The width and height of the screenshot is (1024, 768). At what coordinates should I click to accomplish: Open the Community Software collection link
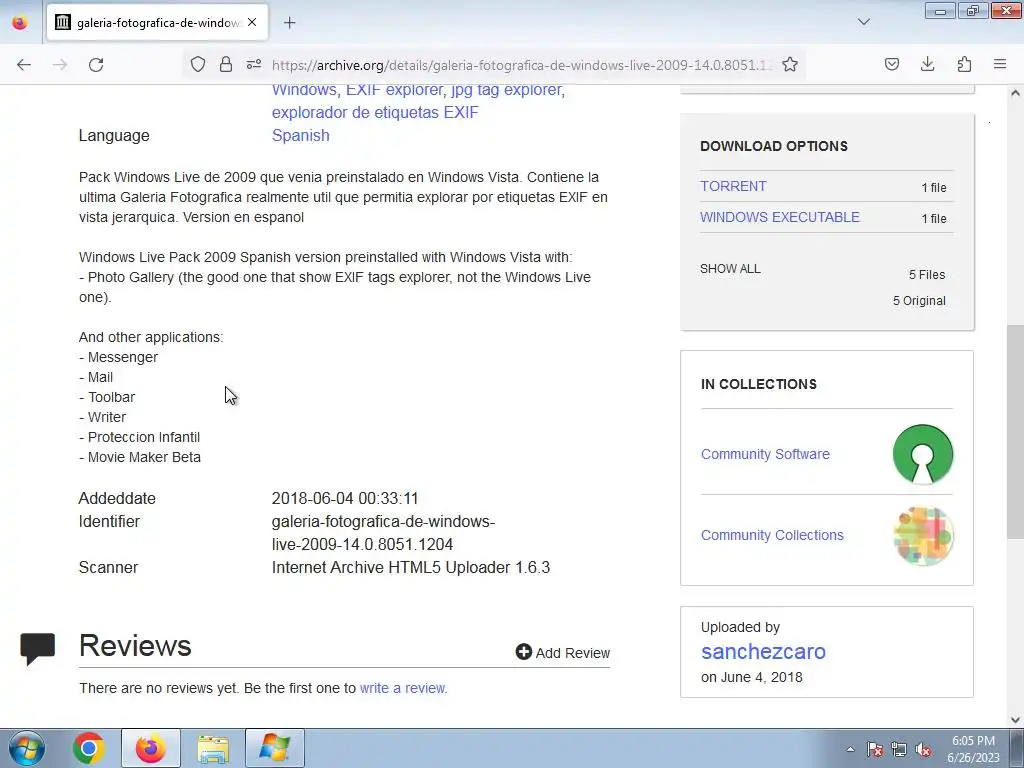[765, 454]
